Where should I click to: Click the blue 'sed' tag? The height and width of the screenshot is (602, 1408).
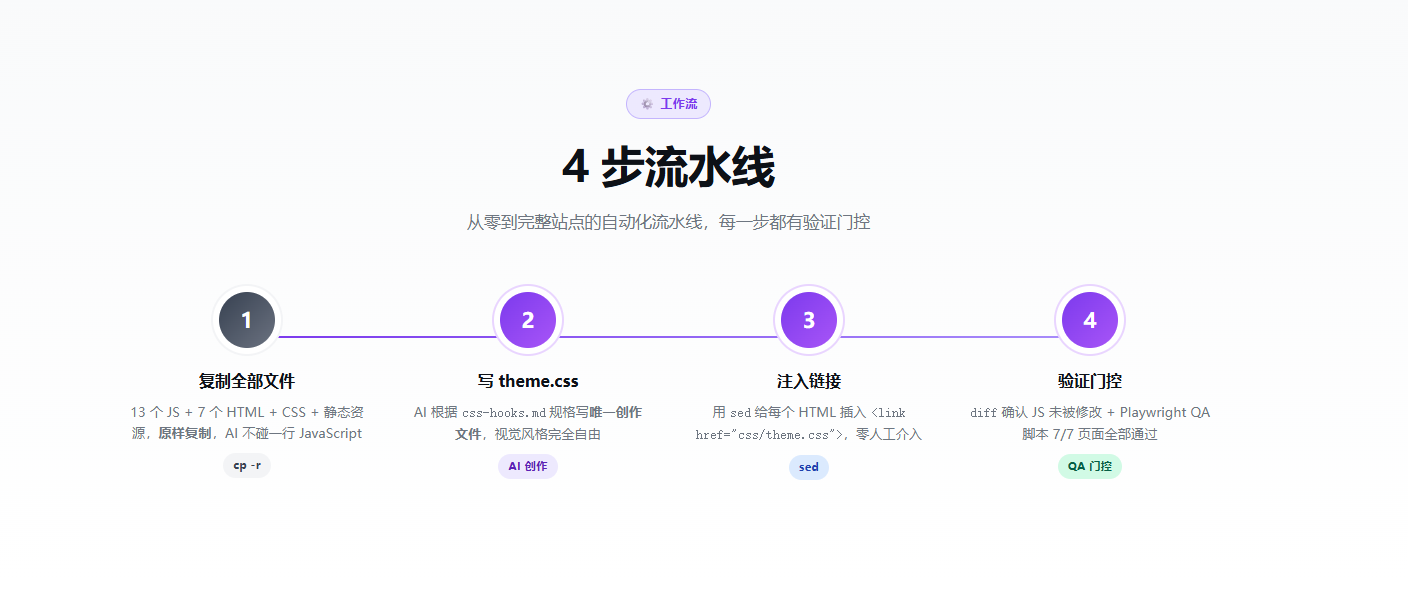[809, 467]
